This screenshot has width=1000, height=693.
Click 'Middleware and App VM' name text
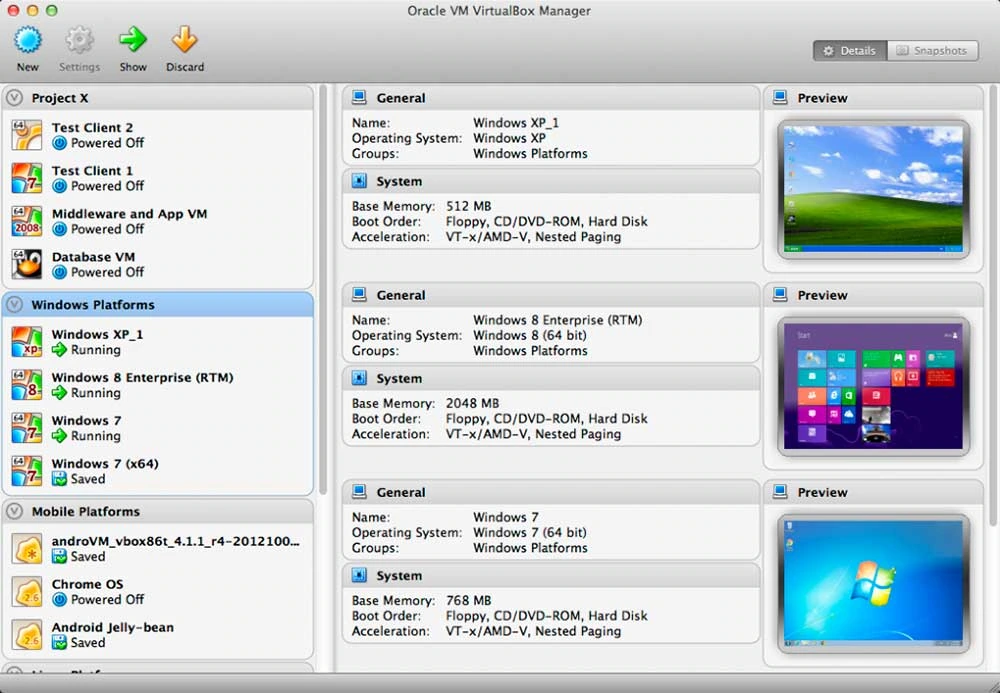[129, 214]
